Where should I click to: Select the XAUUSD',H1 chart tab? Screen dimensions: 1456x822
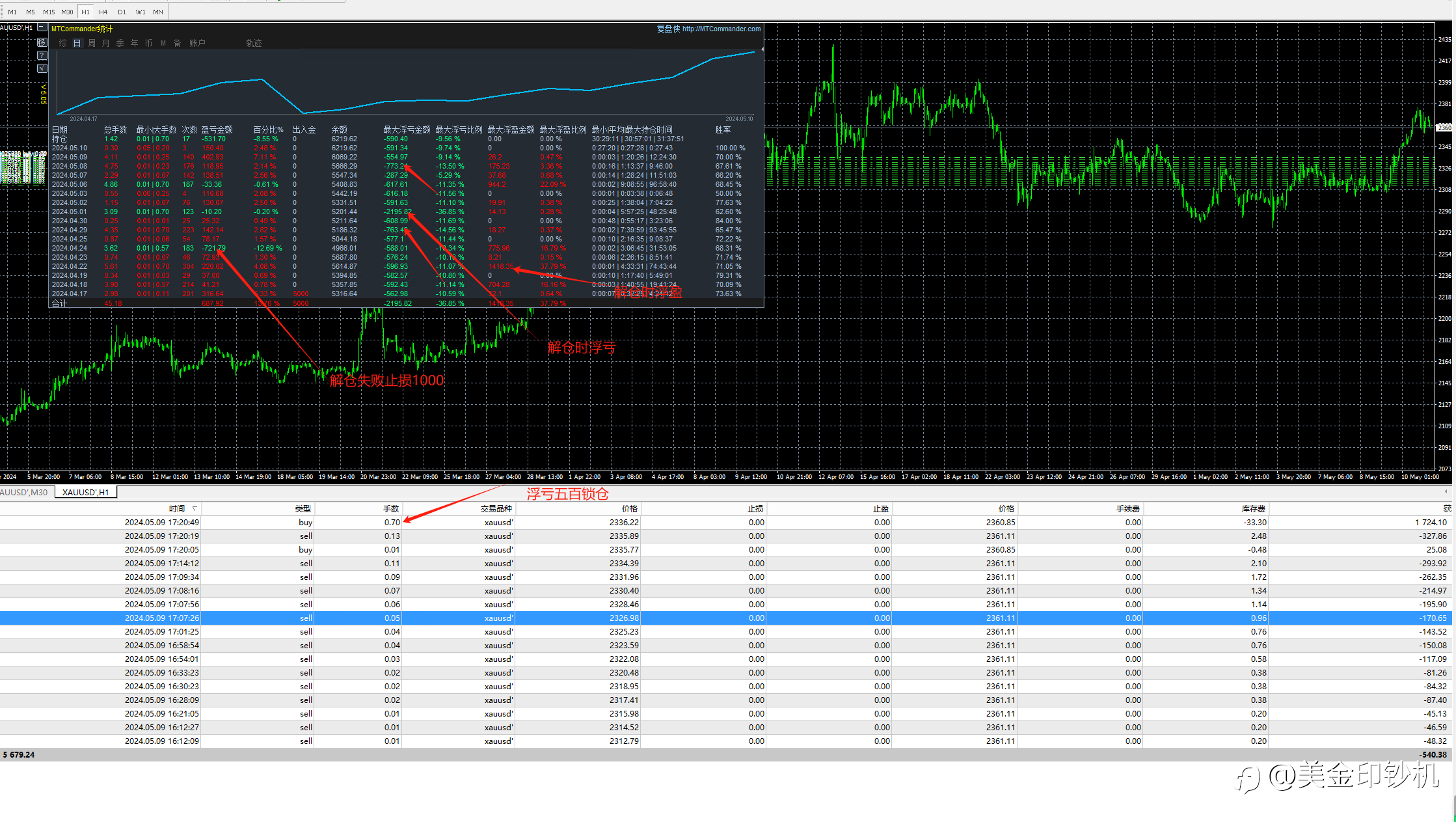point(86,492)
